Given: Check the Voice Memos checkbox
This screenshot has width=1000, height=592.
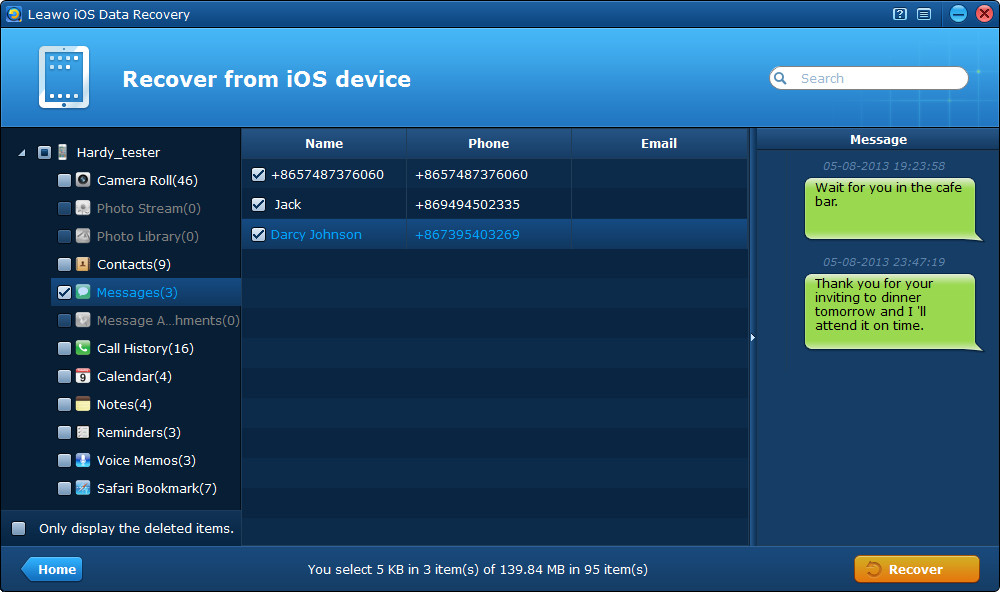Looking at the screenshot, I should coord(64,461).
